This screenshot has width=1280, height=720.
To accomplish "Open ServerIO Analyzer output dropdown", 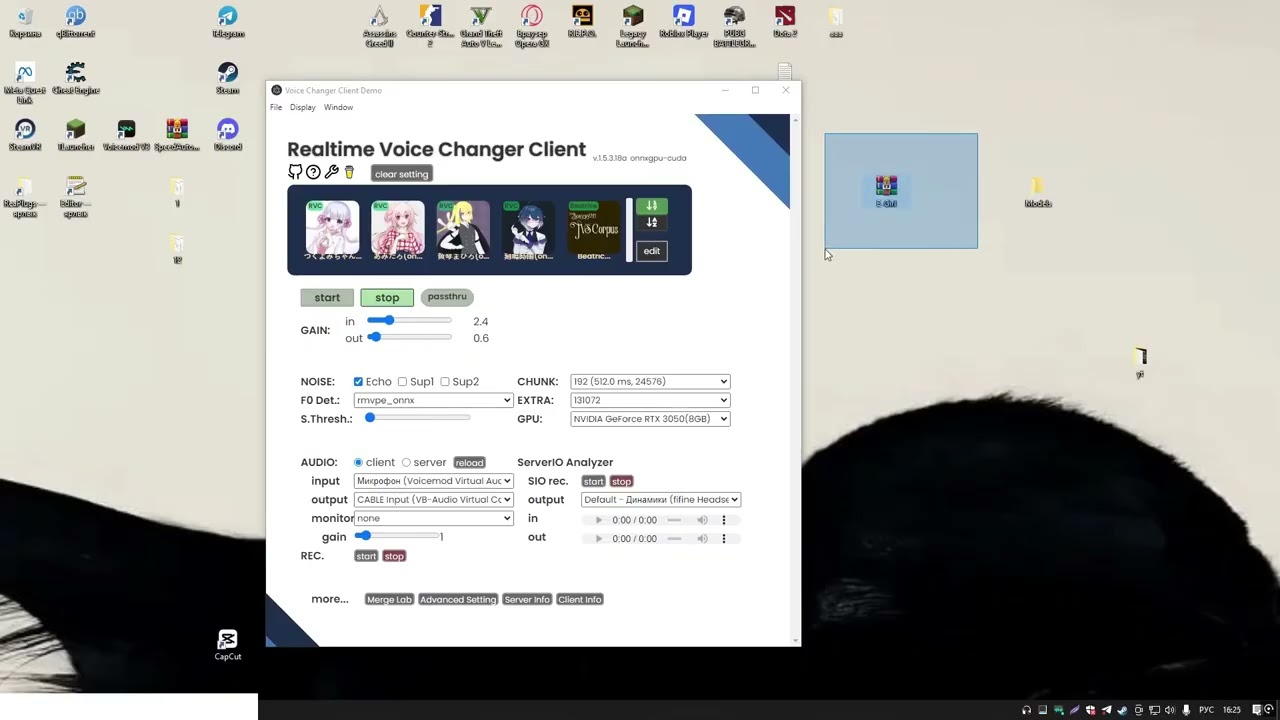I will click(x=661, y=500).
